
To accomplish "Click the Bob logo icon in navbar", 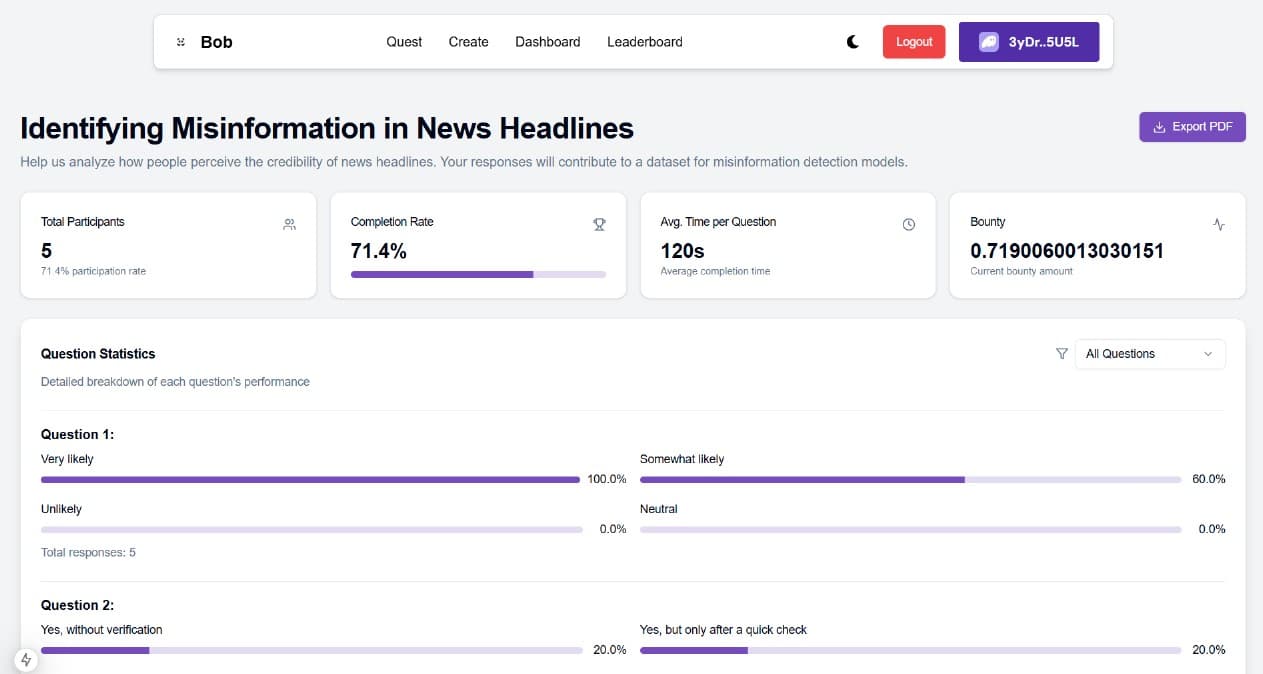I will pyautogui.click(x=181, y=42).
